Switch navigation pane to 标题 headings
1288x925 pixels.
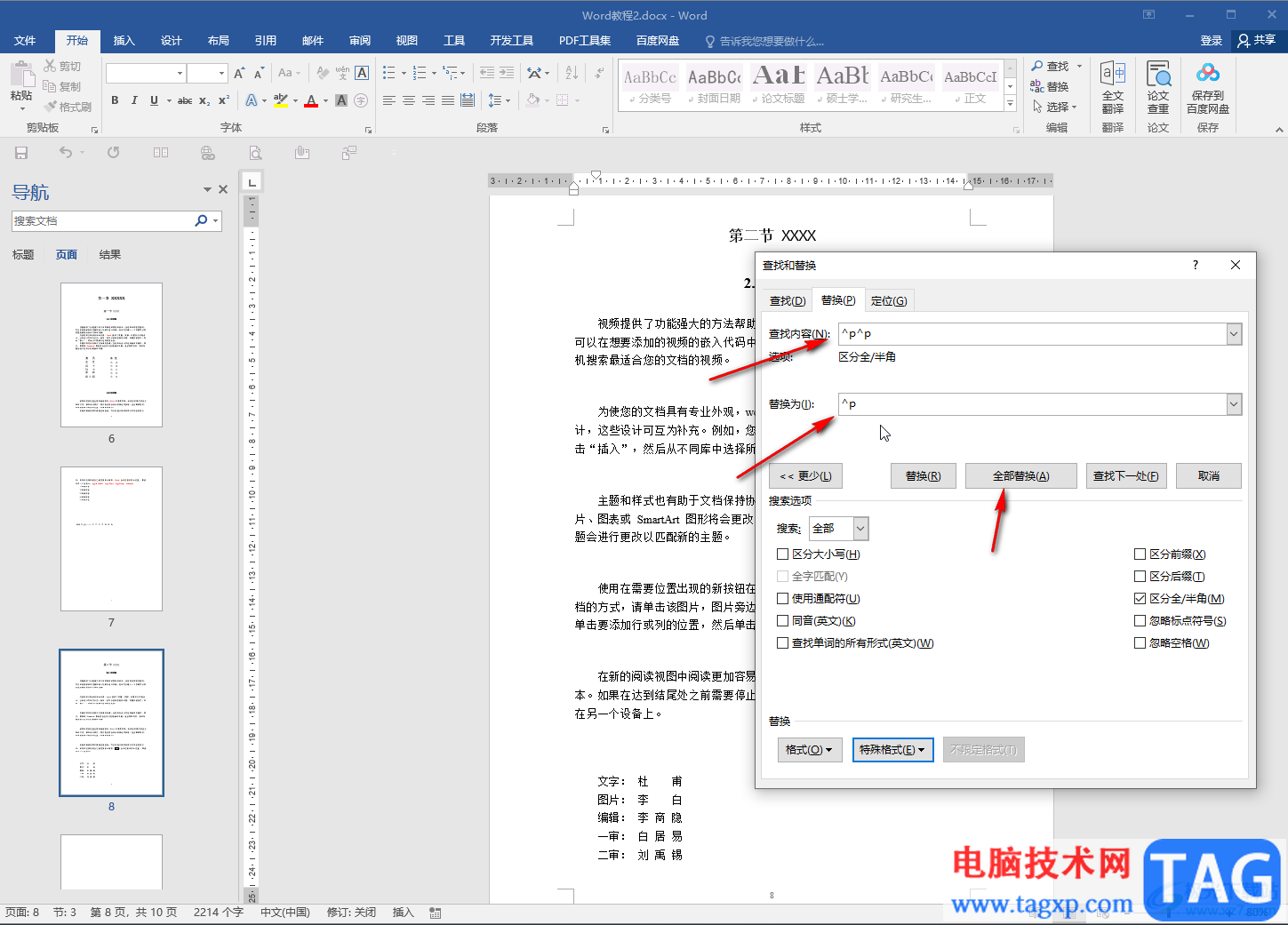[x=23, y=254]
